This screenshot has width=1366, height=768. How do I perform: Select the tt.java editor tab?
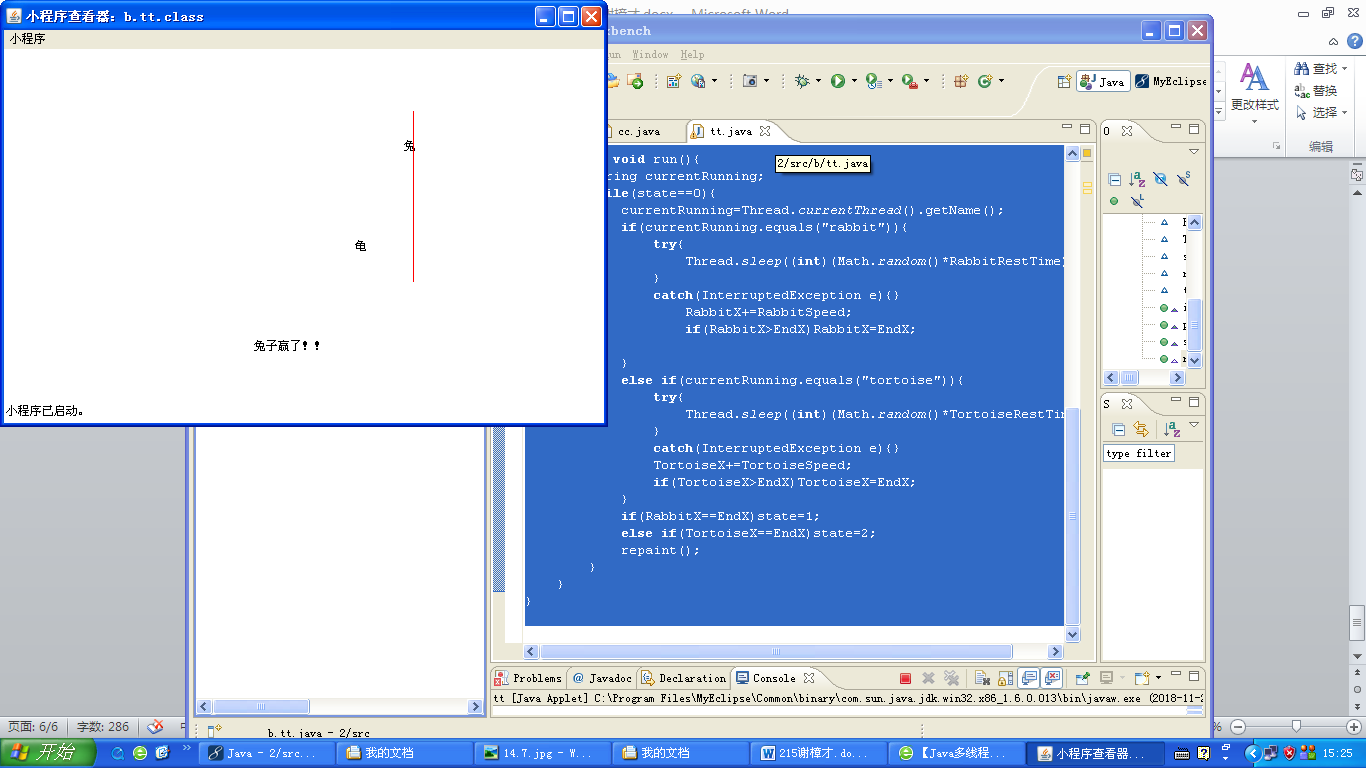pyautogui.click(x=730, y=131)
